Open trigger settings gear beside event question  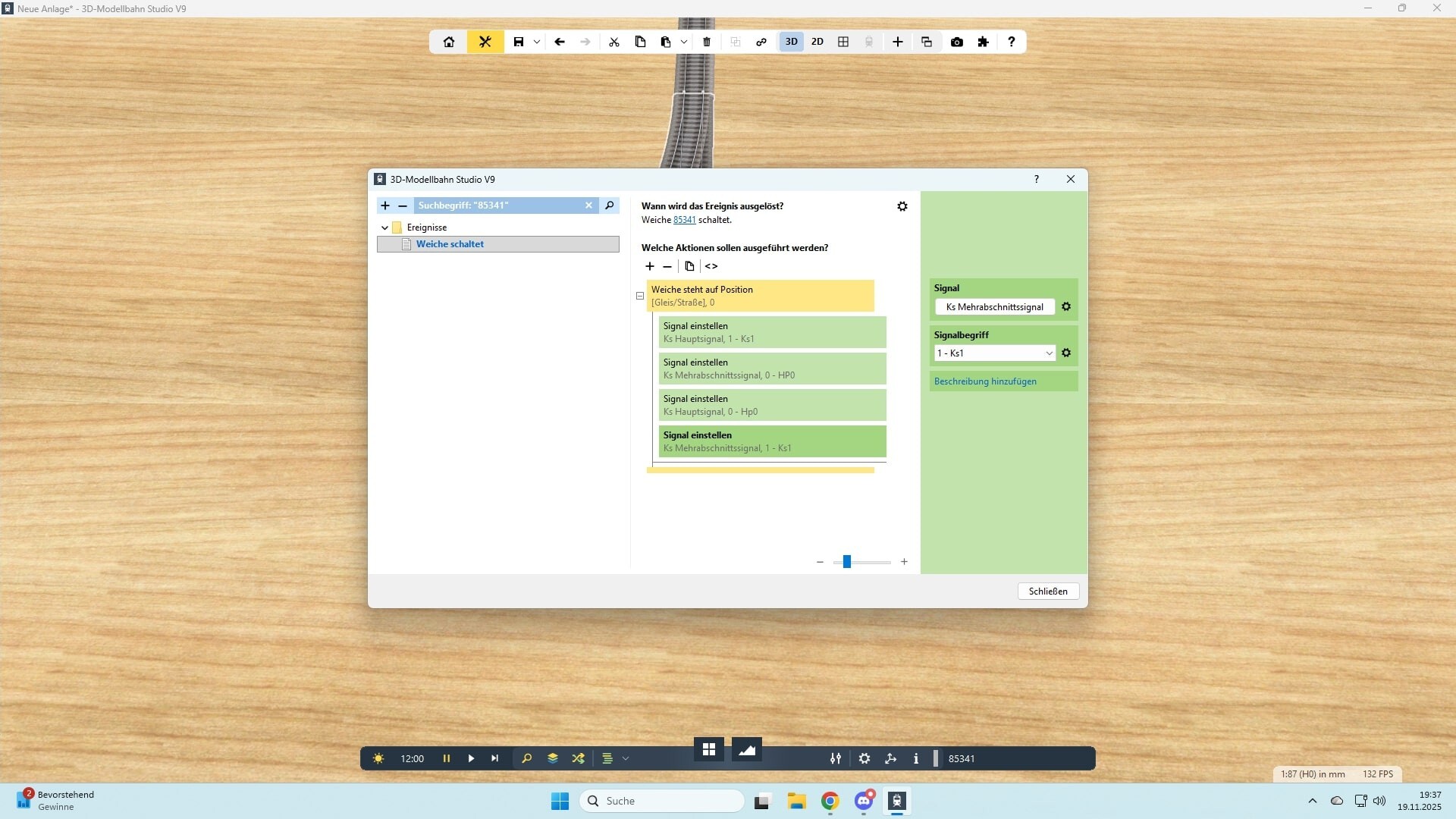[902, 206]
